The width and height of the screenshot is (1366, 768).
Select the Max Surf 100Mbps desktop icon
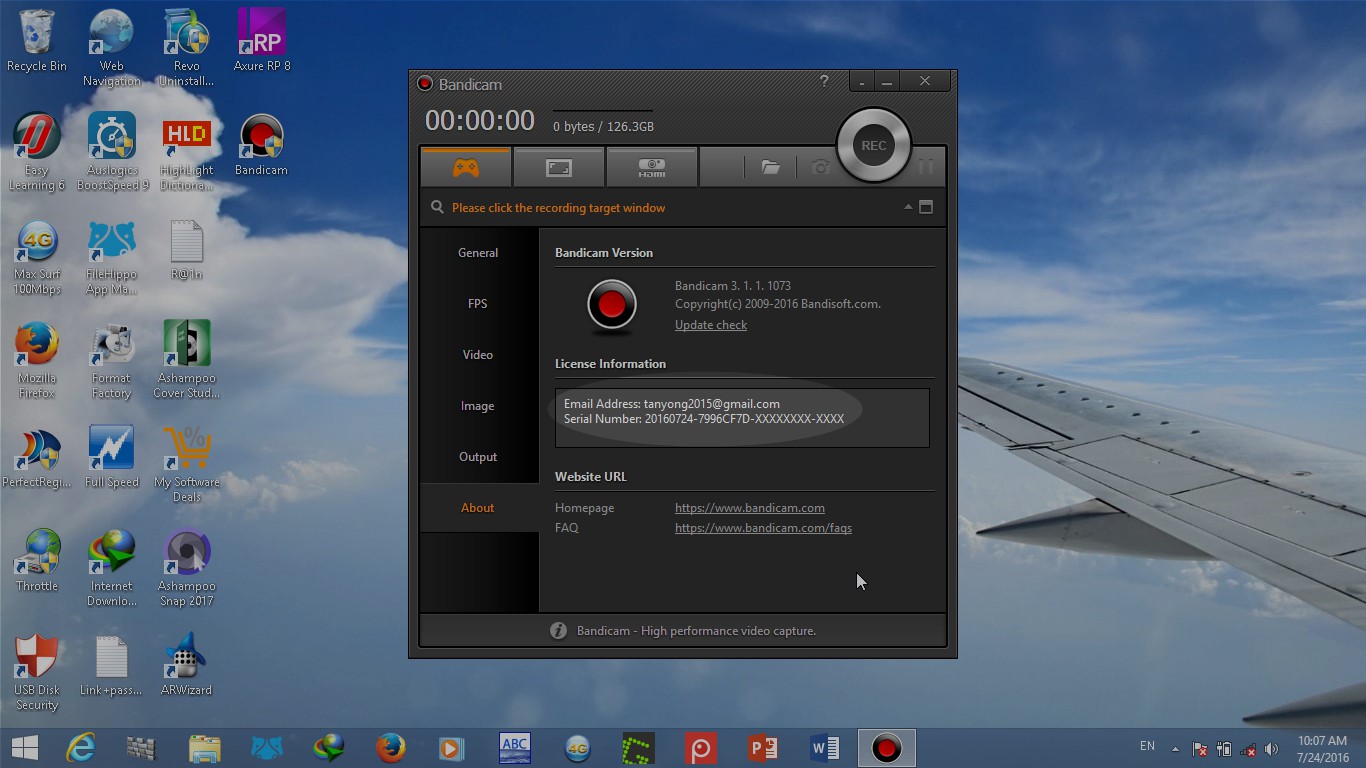[x=37, y=257]
